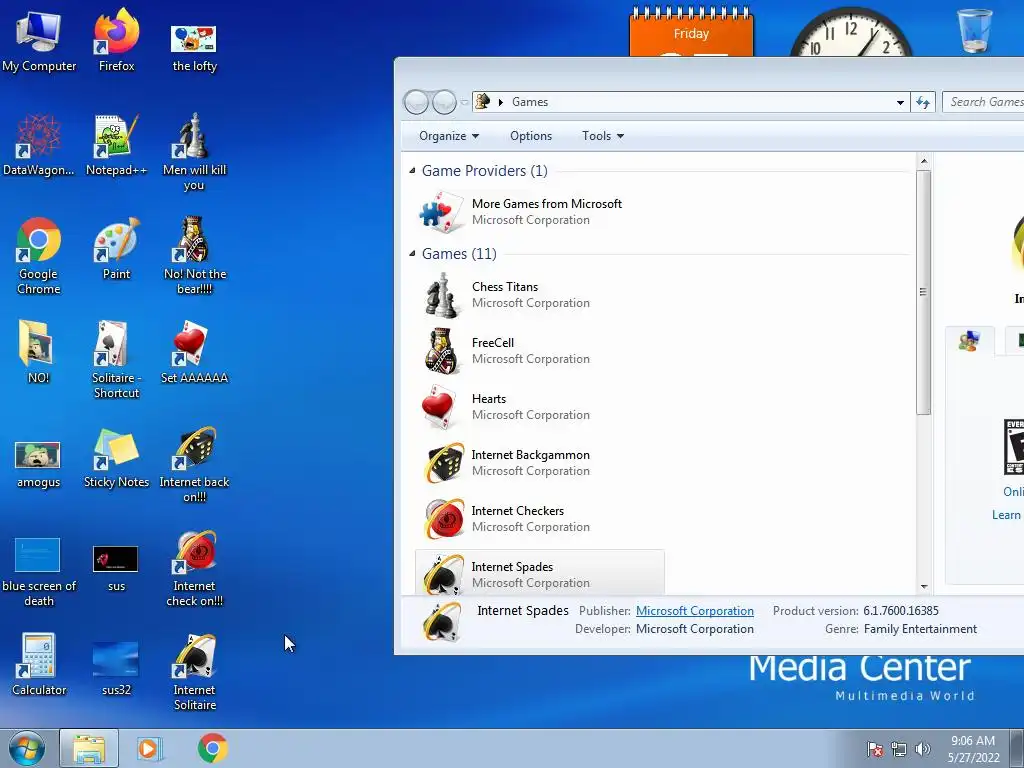Collapse the Game Providers group
The height and width of the screenshot is (768, 1024).
point(412,170)
